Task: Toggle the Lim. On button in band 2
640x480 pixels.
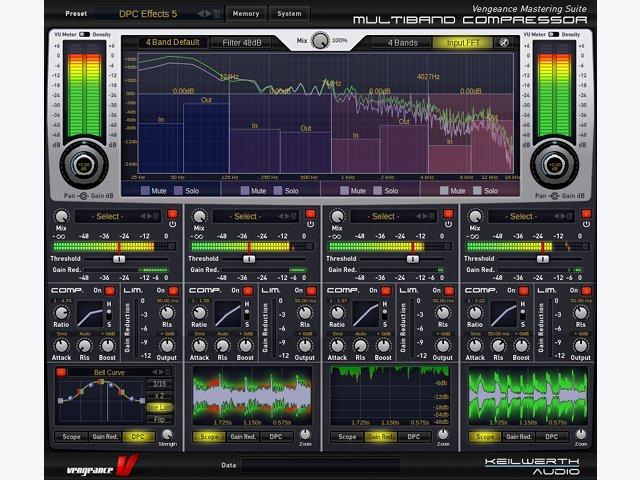Action: click(x=311, y=291)
